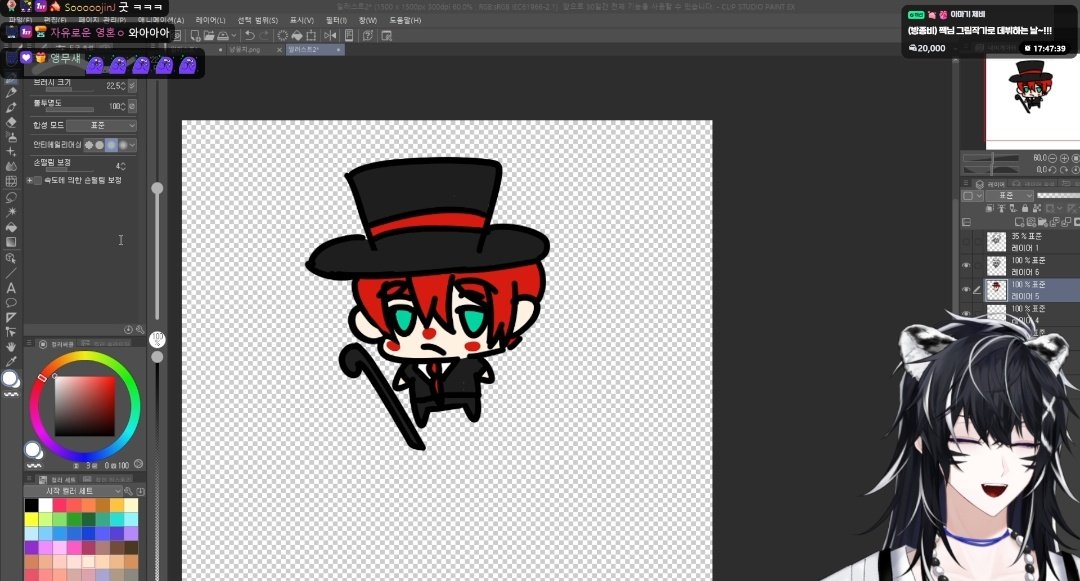Screen dimensions: 1080x581
Task: Select the Gradient tool
Action: 11,242
